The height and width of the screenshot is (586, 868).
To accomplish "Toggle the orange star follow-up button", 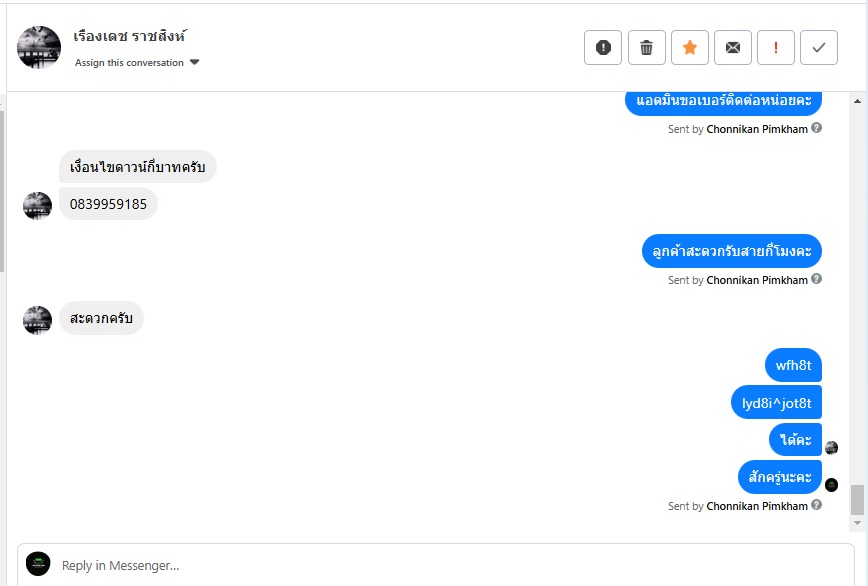I will tap(690, 47).
